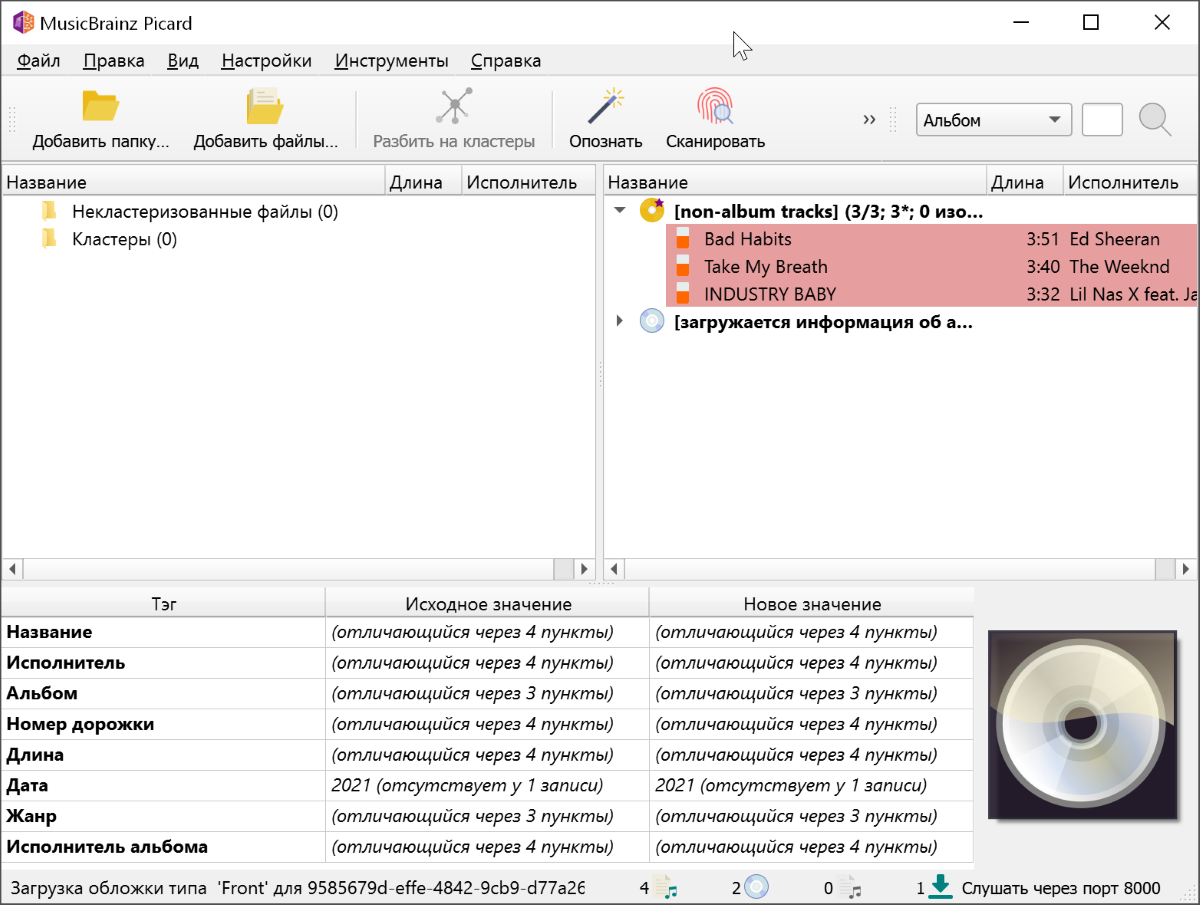The height and width of the screenshot is (905, 1200).
Task: Click the magnifier search icon in toolbar
Action: (1155, 120)
